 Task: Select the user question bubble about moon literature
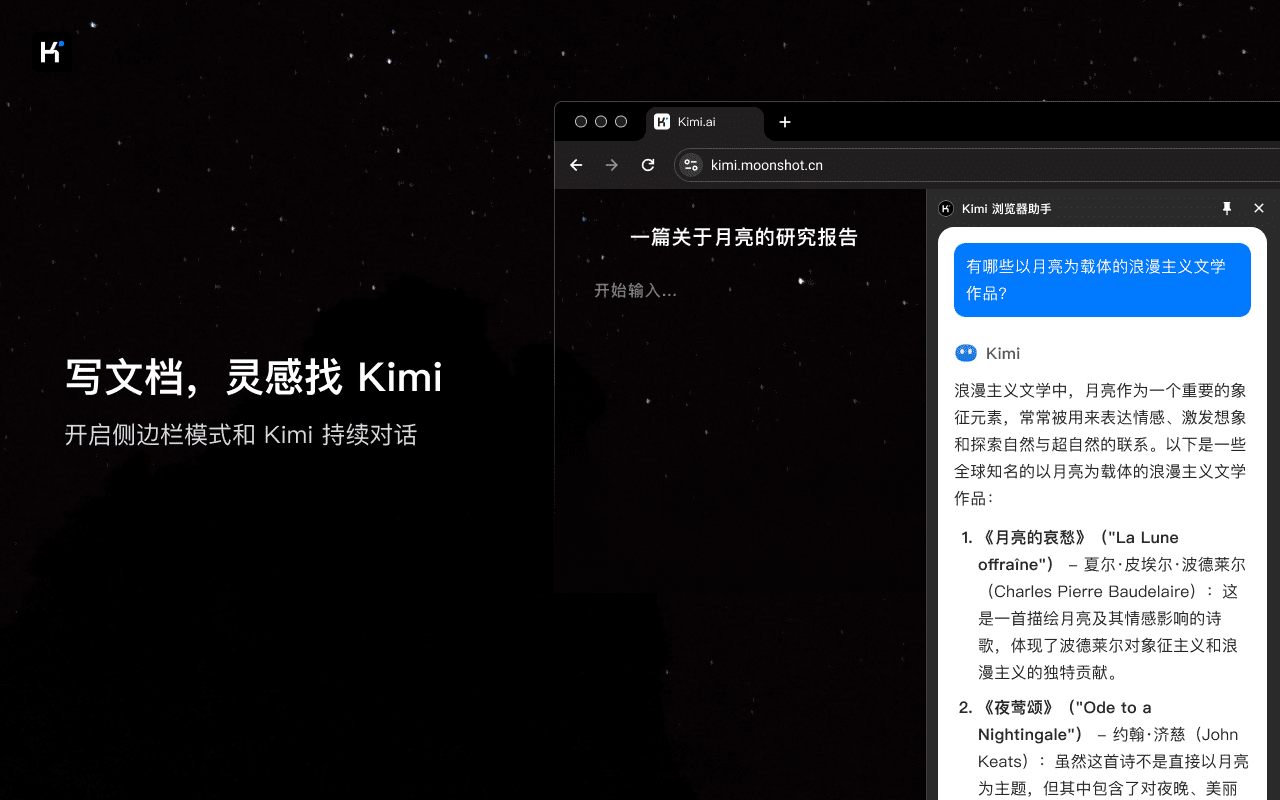tap(1102, 280)
